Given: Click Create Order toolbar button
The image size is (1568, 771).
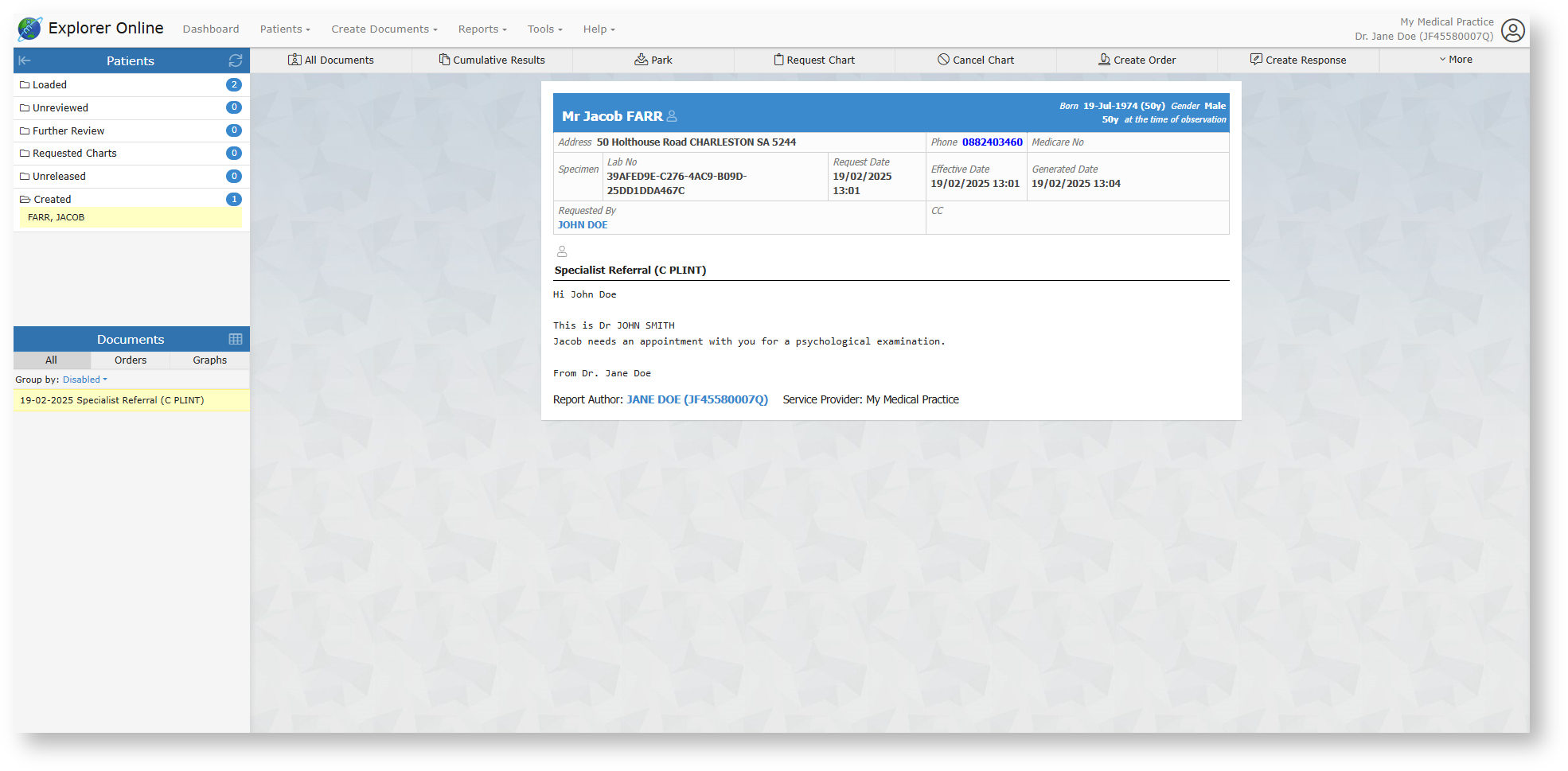Looking at the screenshot, I should (1137, 60).
